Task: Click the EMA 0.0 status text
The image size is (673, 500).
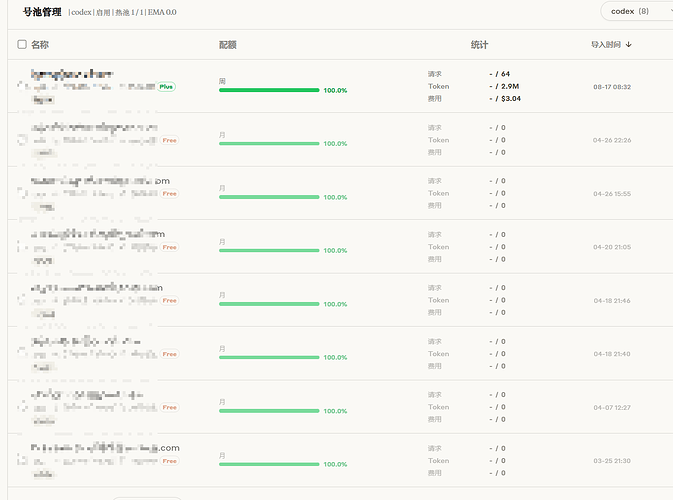Action: click(x=162, y=12)
